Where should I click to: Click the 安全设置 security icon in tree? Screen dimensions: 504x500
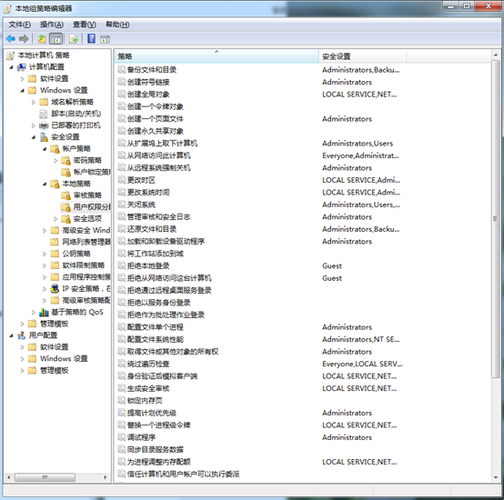(44, 137)
